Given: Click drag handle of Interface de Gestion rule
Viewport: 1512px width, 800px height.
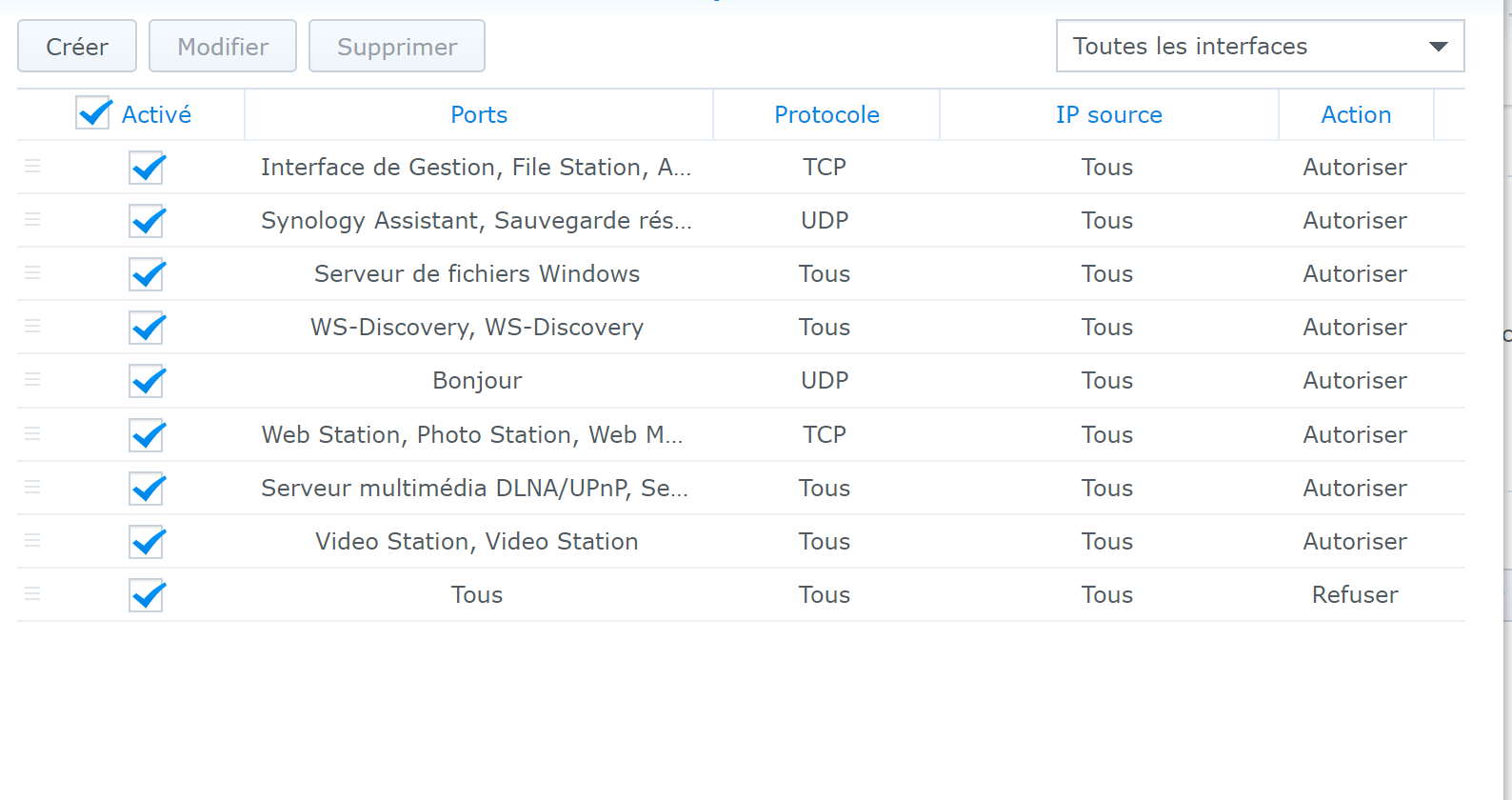Looking at the screenshot, I should click(32, 167).
